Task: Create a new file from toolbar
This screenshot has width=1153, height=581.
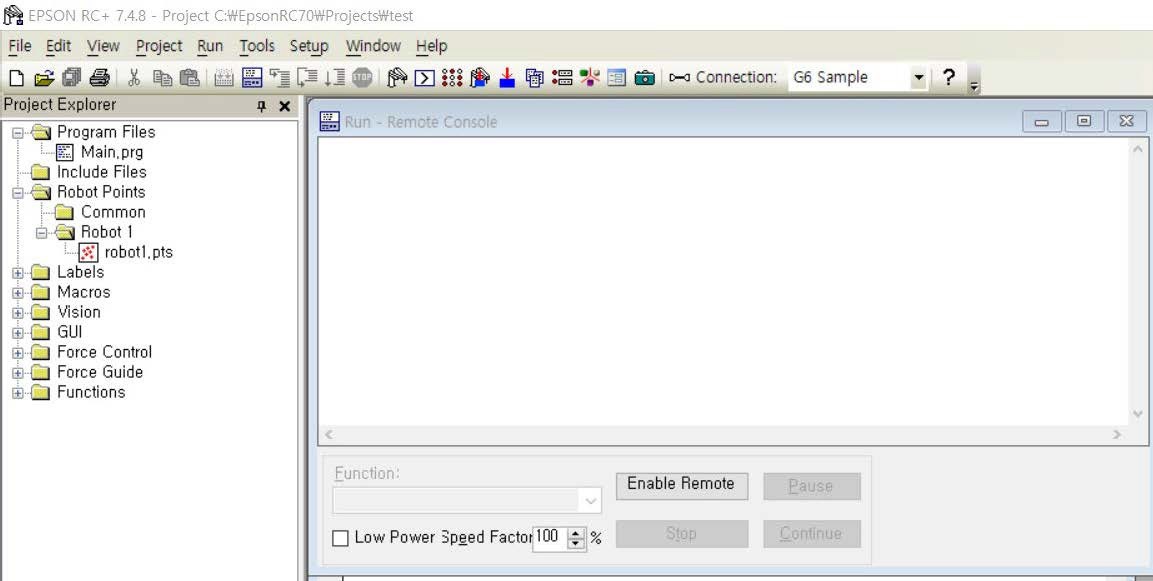Action: tap(16, 77)
